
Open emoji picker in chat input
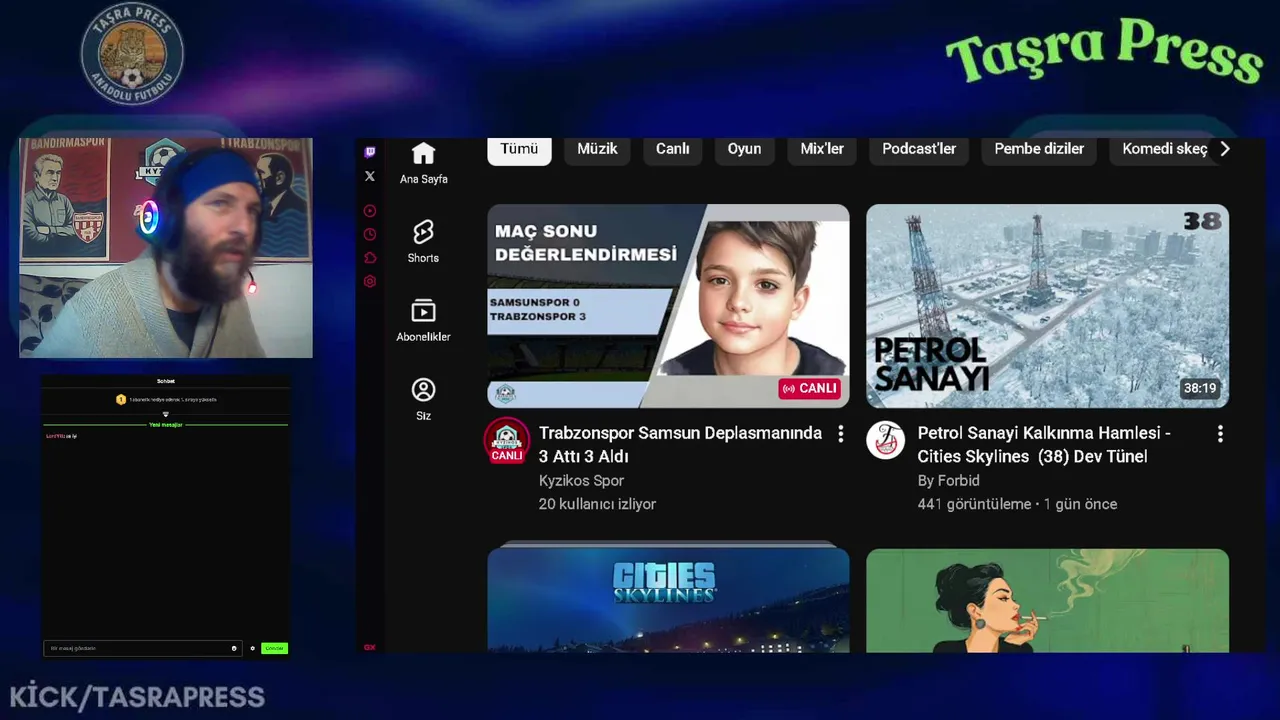coord(234,648)
